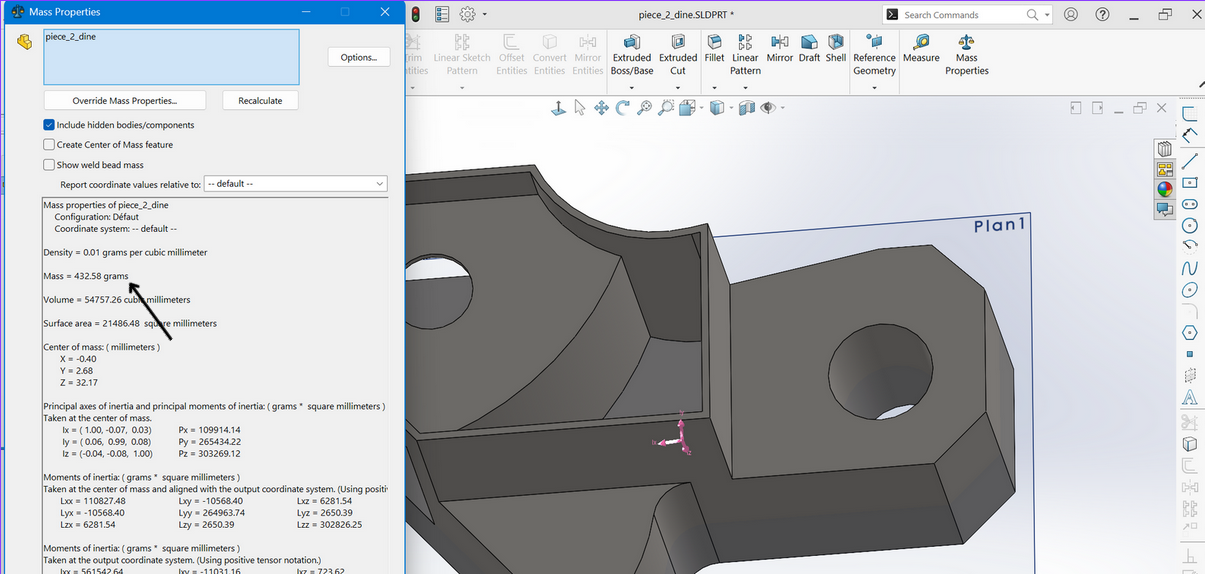Select the Corner Rectangle sketch tool
The image size is (1205, 574).
(x=1190, y=183)
